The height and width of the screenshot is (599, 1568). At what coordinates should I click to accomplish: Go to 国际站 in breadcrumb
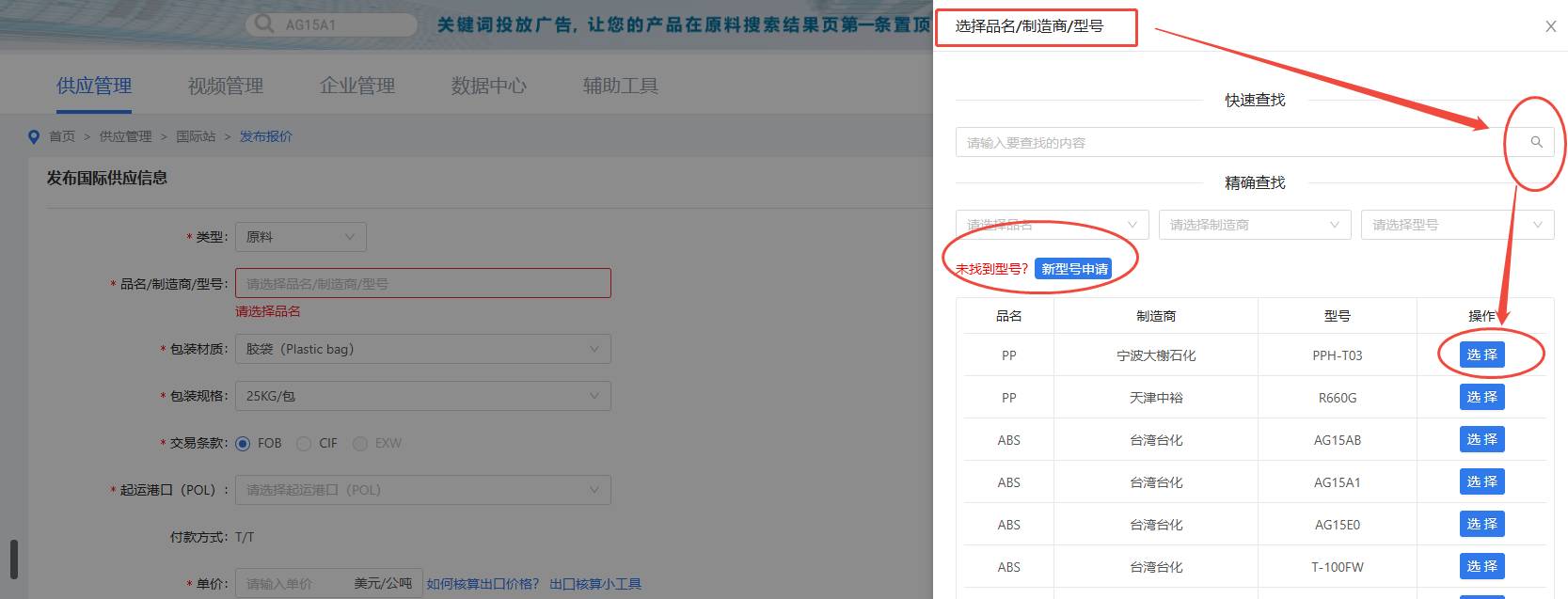coord(196,136)
